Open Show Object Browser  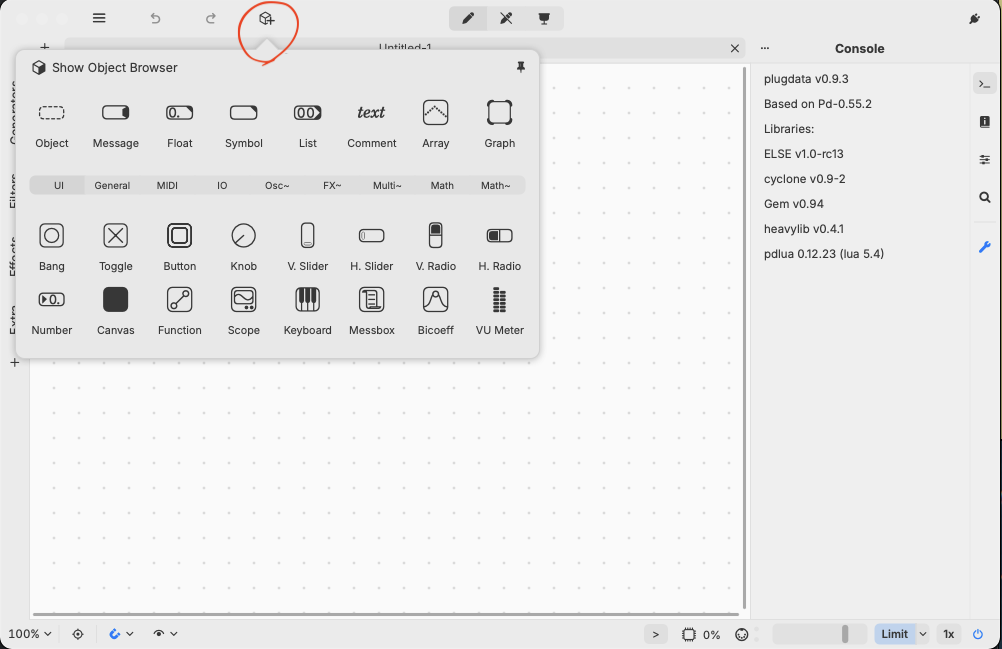(x=105, y=68)
